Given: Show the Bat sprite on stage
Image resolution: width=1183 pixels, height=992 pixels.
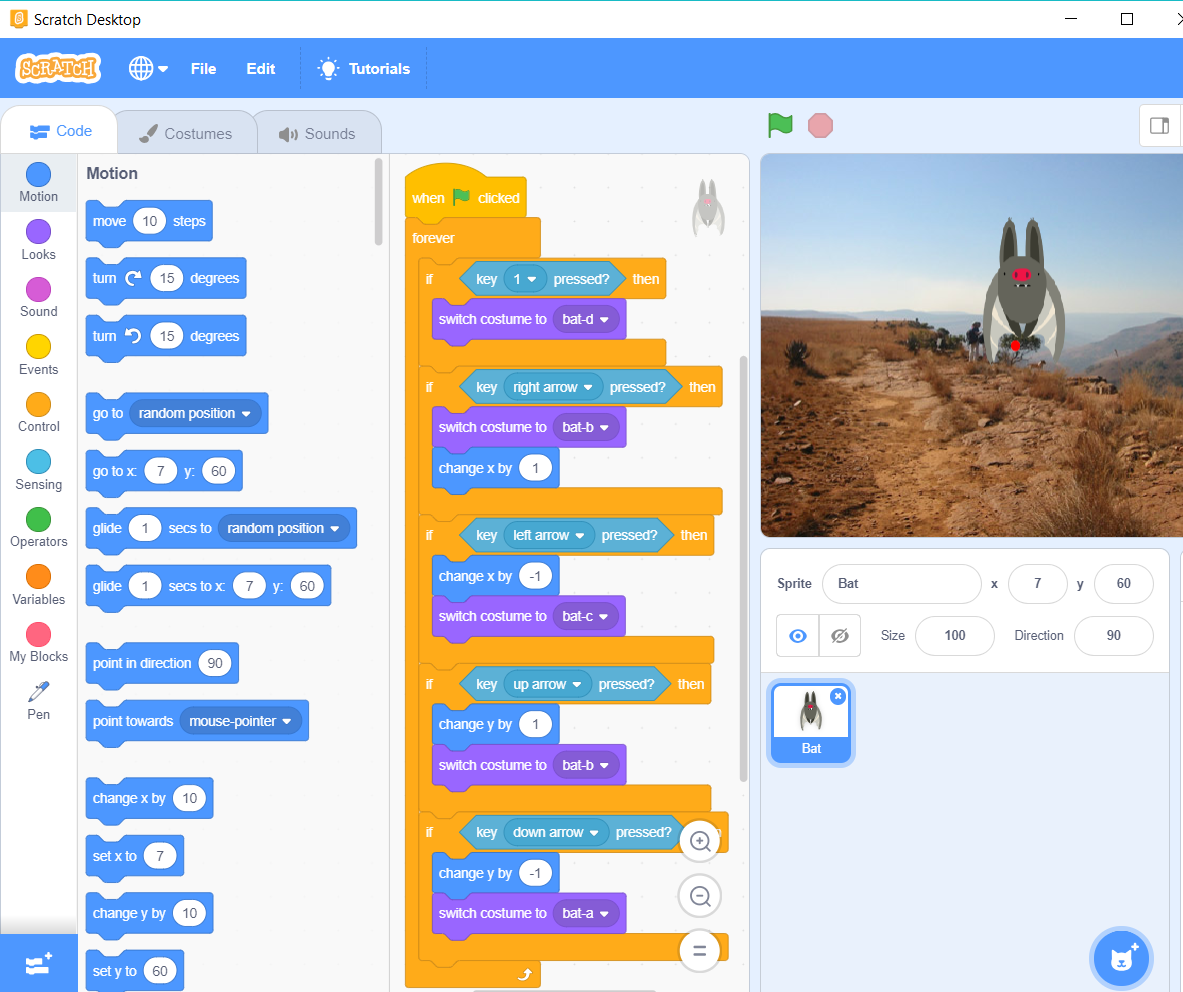Looking at the screenshot, I should click(x=797, y=635).
